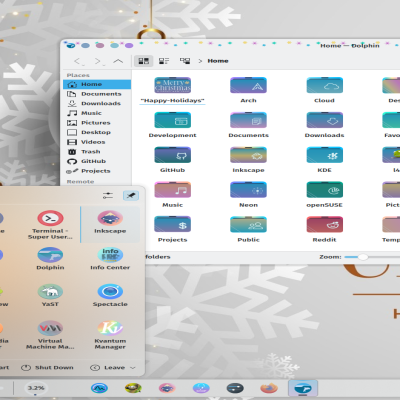Click the breadcrumb arrow before Home
This screenshot has width=400, height=400.
pyautogui.click(x=200, y=61)
